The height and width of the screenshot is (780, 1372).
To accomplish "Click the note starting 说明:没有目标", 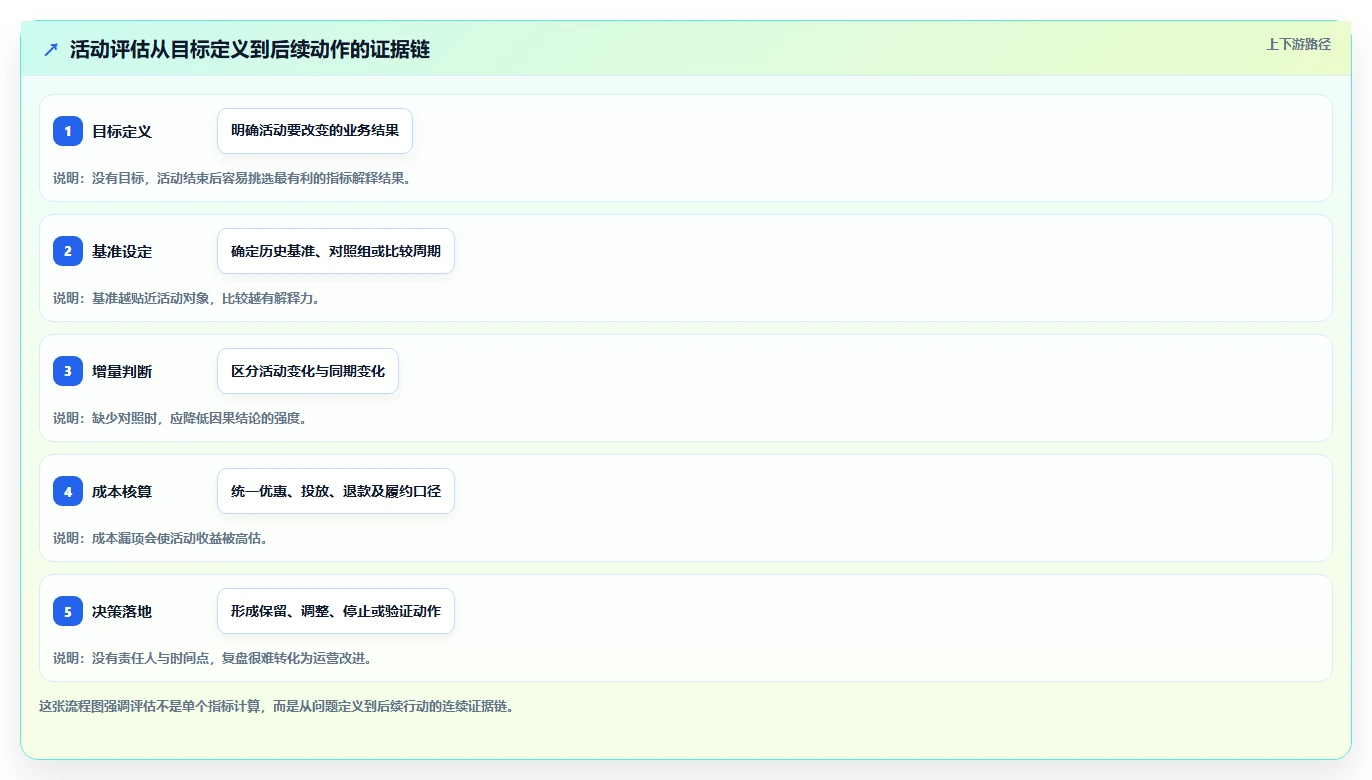I will coord(232,178).
